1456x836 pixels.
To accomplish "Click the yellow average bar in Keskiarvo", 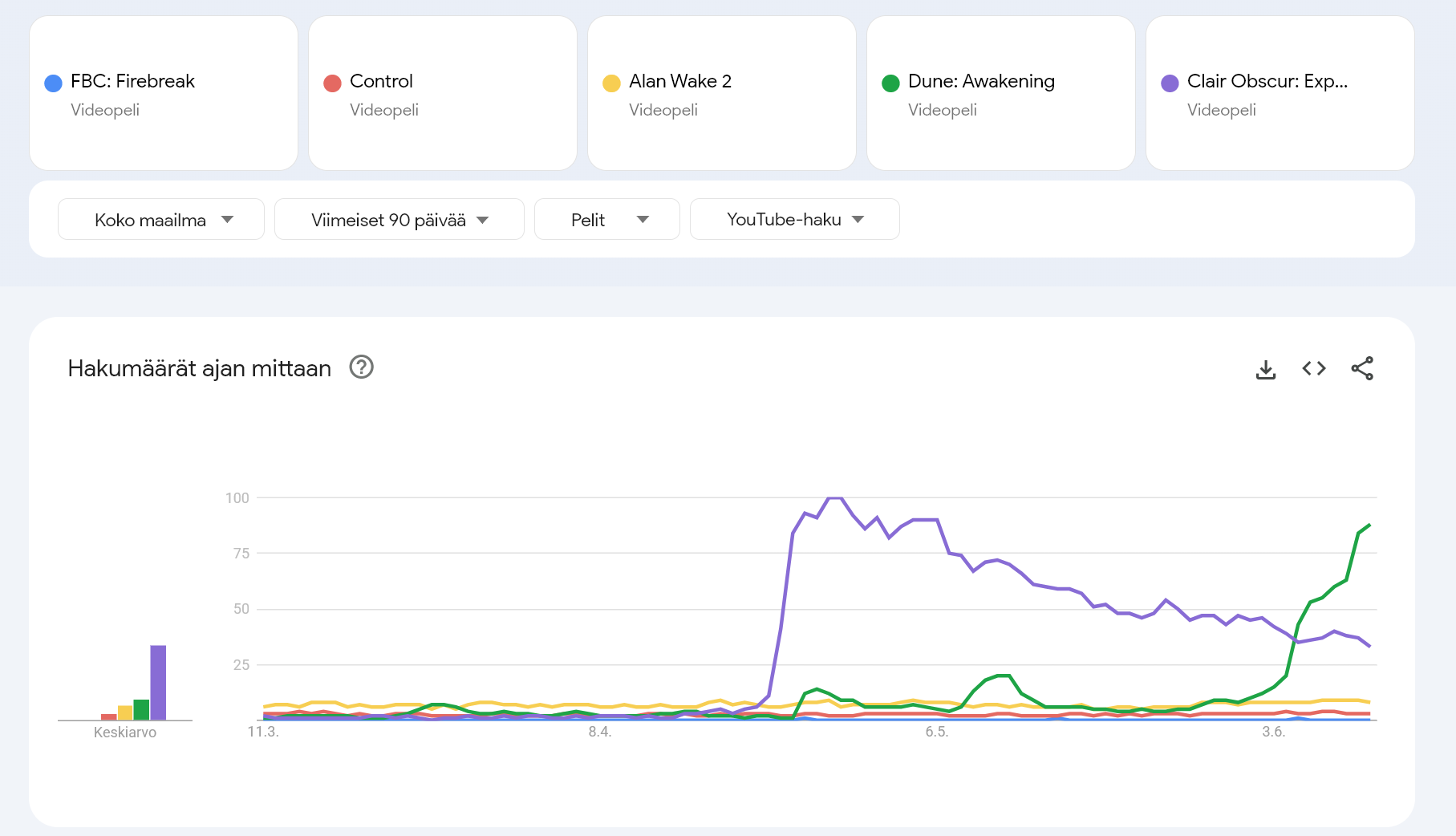I will (125, 713).
